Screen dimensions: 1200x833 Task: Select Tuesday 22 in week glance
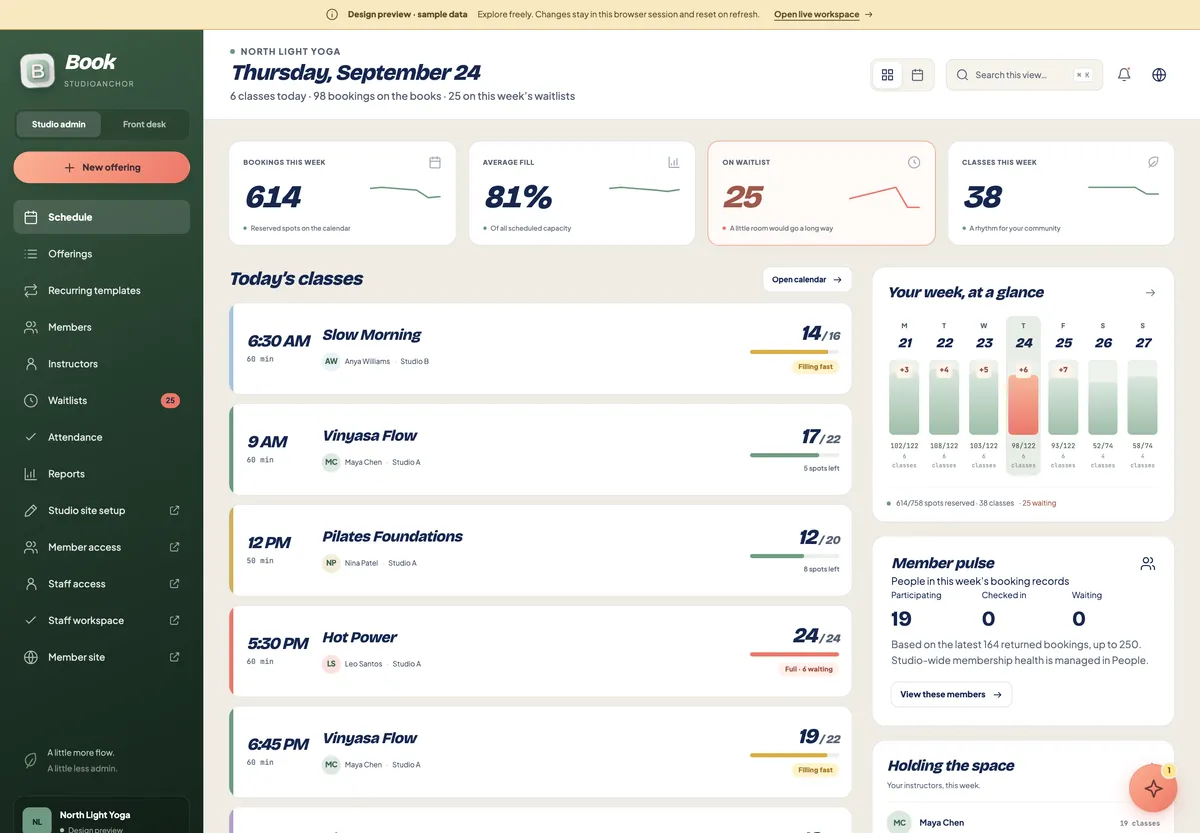[x=944, y=395]
